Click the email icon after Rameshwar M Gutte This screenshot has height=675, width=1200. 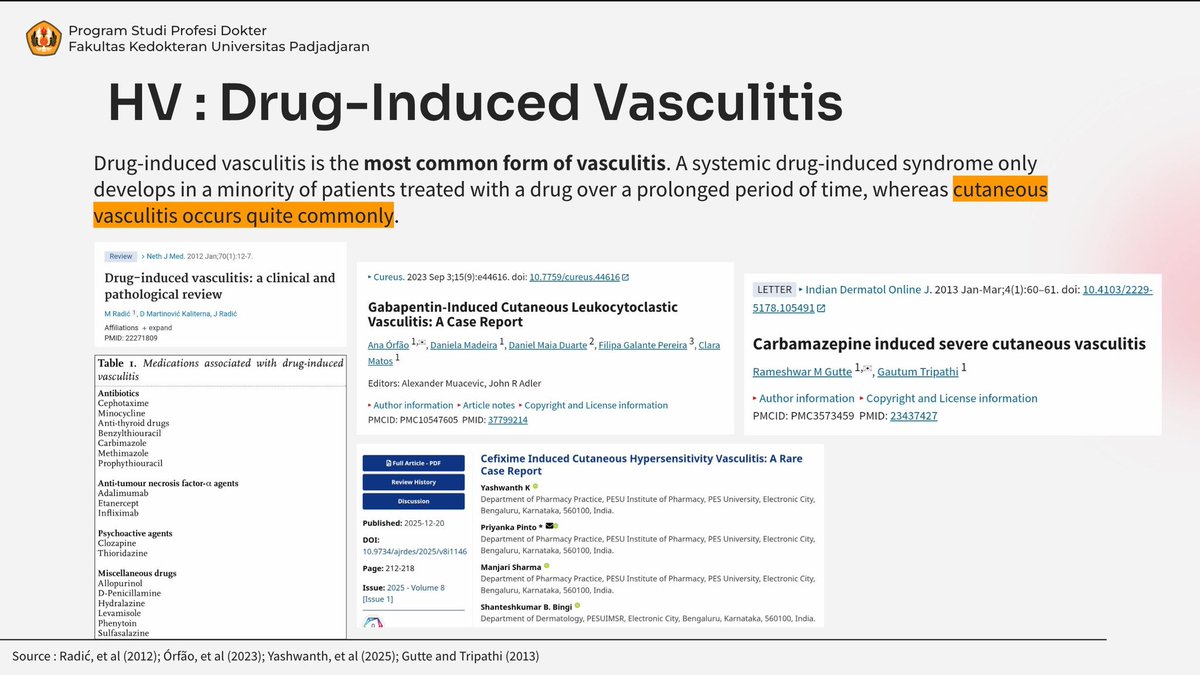[x=867, y=370]
